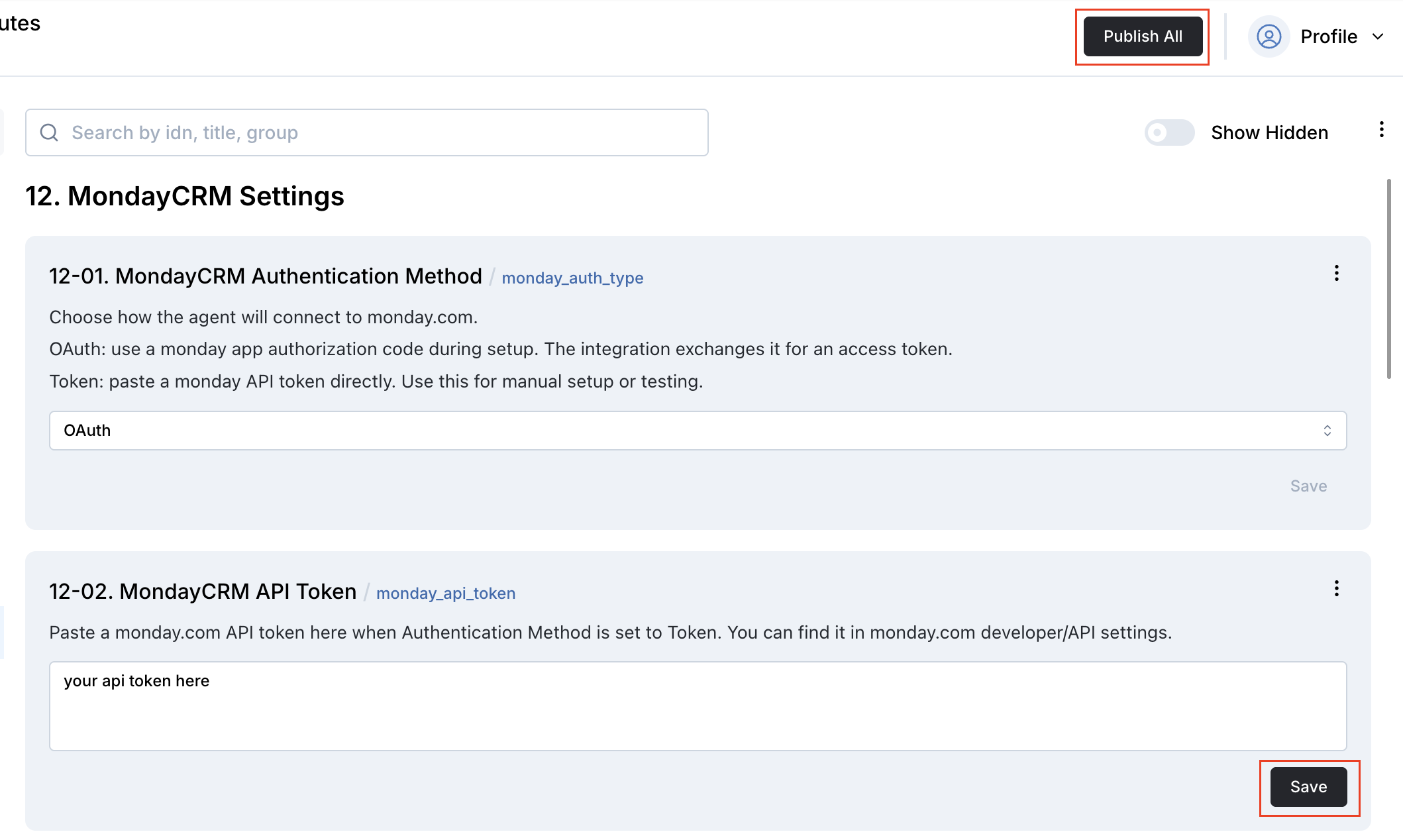
Task: Open the OAuth authentication method dropdown
Action: point(698,431)
